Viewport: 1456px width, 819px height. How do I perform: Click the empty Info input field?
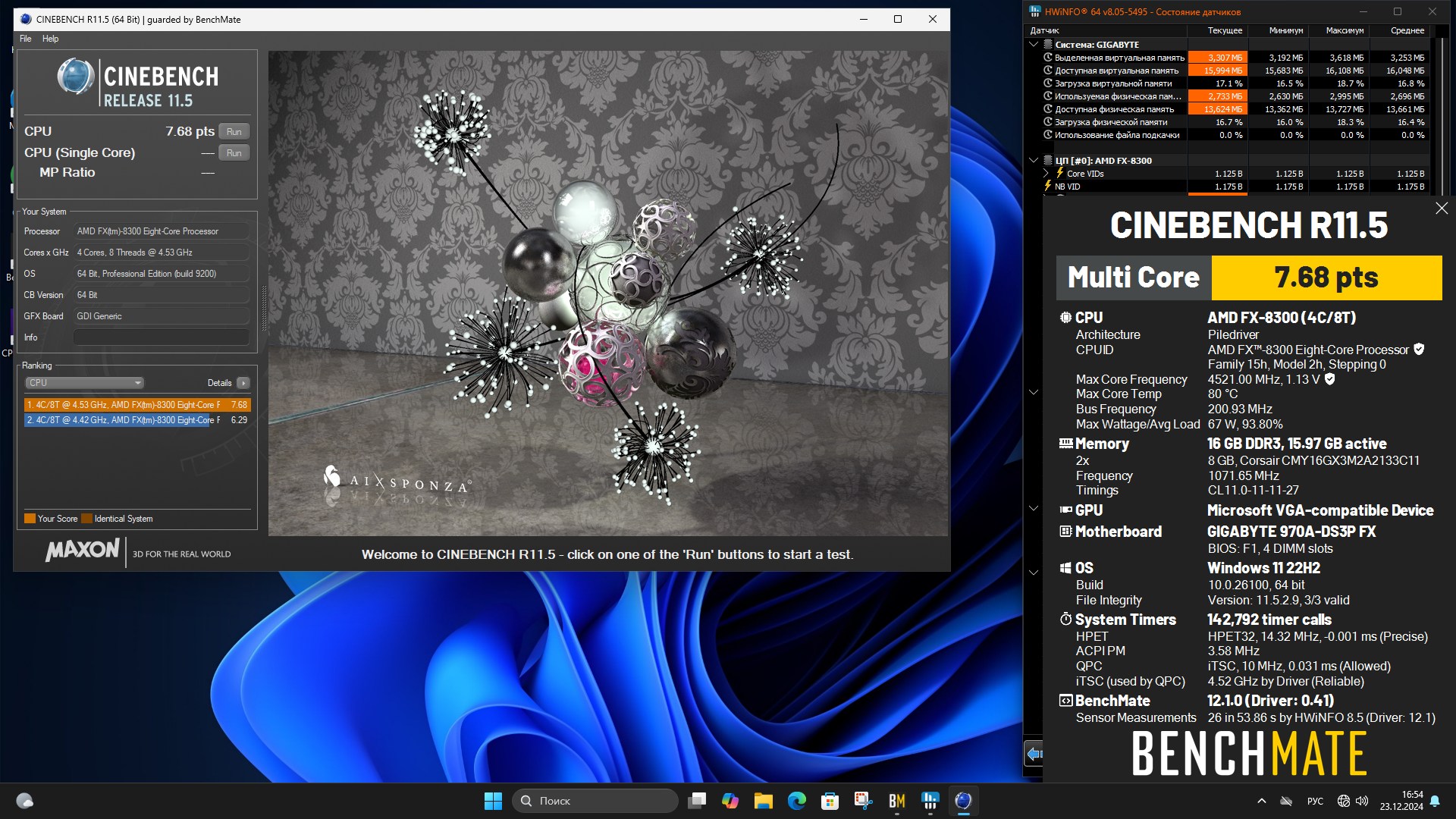161,337
